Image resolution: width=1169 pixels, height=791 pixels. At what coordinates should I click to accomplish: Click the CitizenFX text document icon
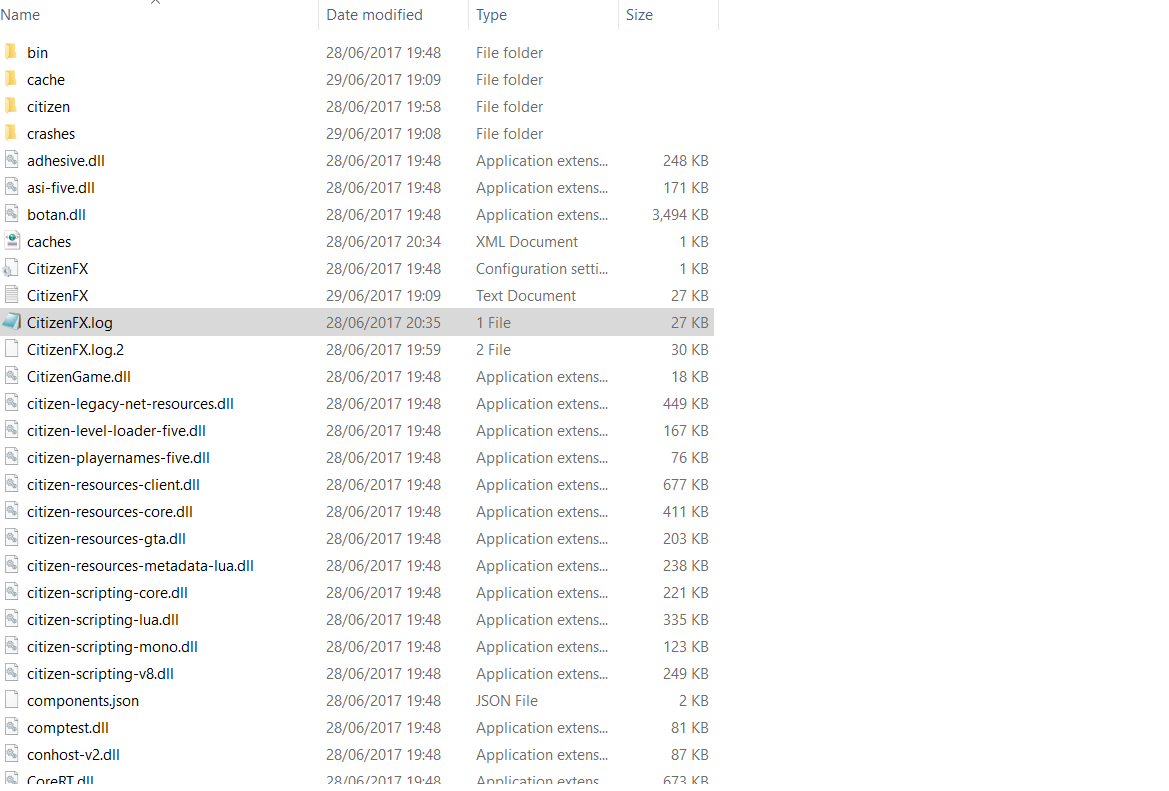[11, 294]
